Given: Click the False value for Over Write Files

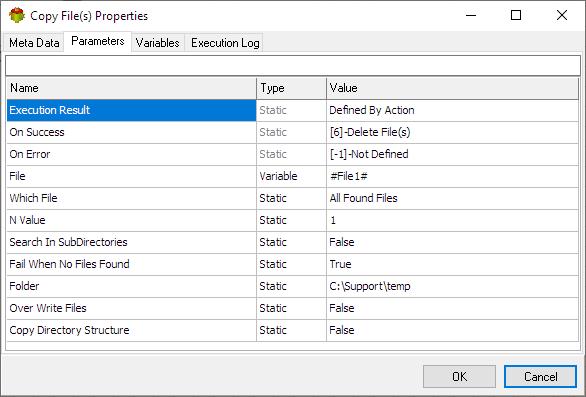Looking at the screenshot, I should pos(453,308).
